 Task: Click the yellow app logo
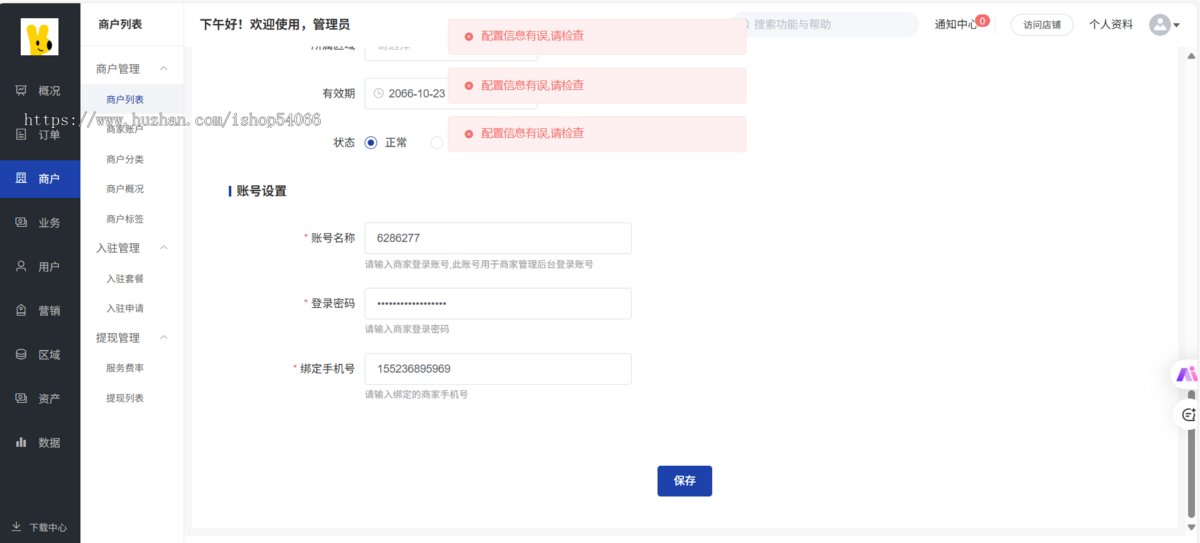tap(40, 37)
